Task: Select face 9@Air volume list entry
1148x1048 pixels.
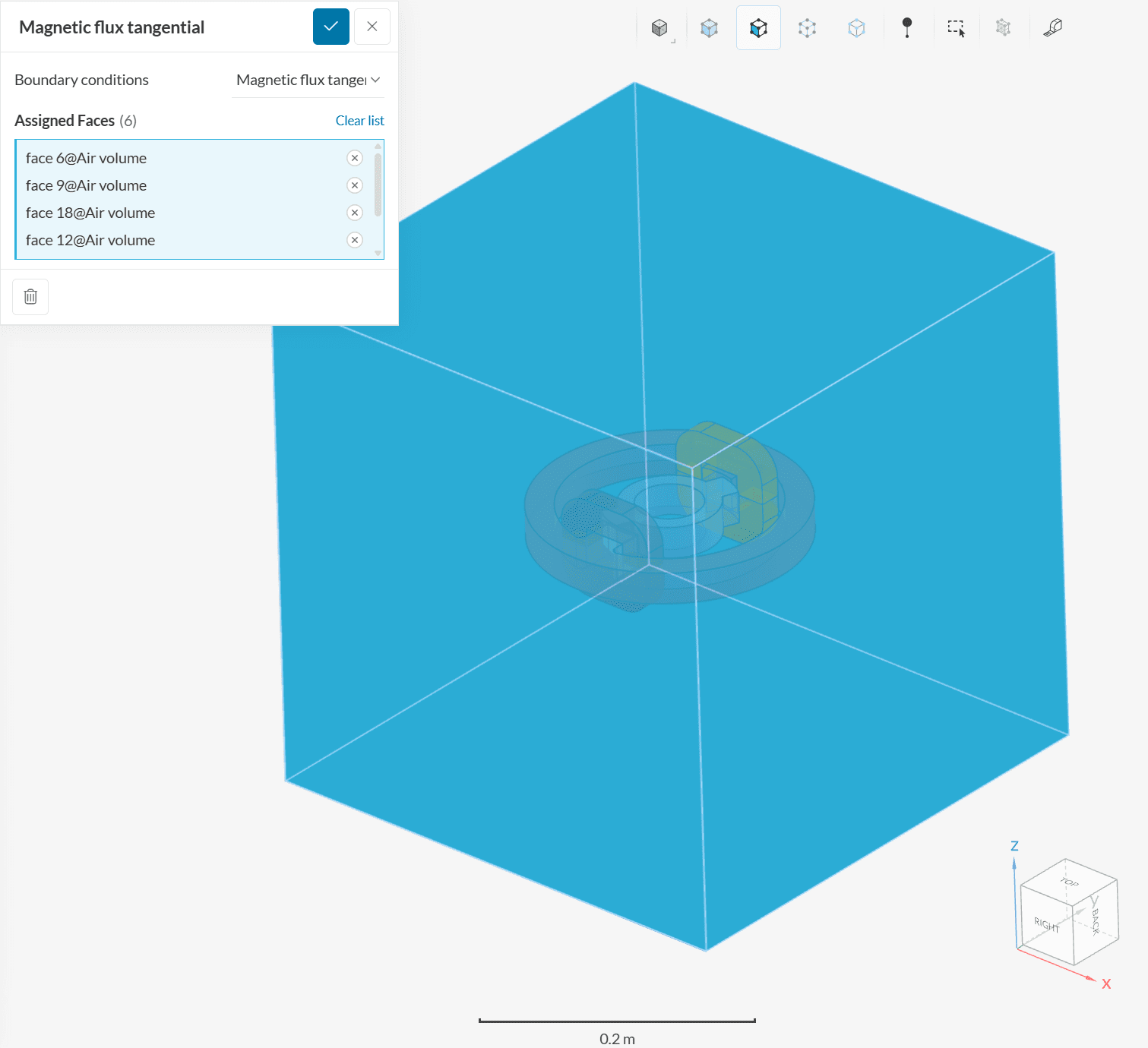Action: [86, 185]
